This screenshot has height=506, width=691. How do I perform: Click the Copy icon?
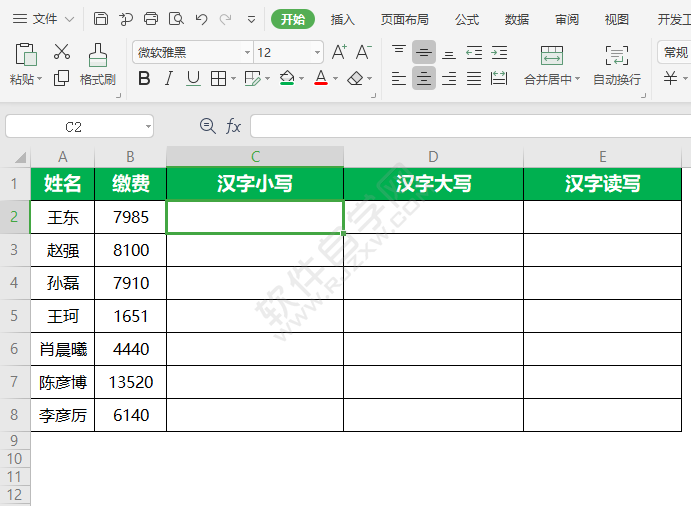[x=61, y=78]
